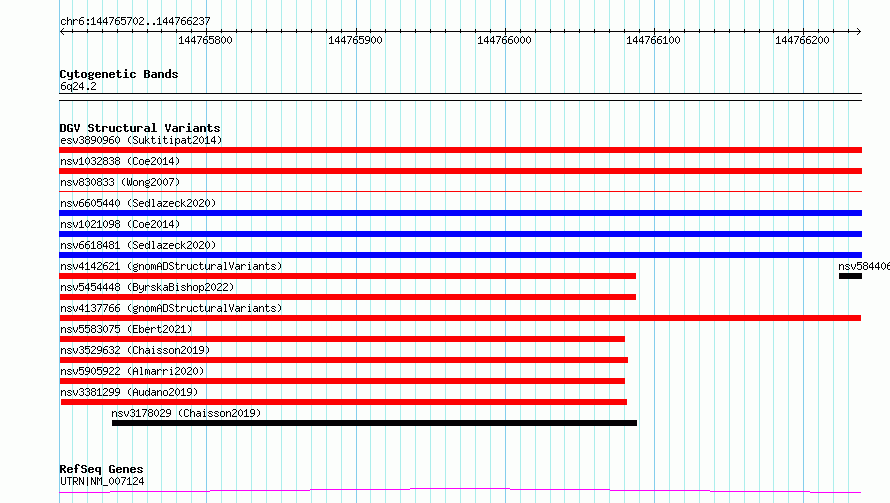Image resolution: width=890 pixels, height=503 pixels.
Task: Click the nsv4137766 (gnomADStructuralVariants) red bar
Action: (460, 318)
